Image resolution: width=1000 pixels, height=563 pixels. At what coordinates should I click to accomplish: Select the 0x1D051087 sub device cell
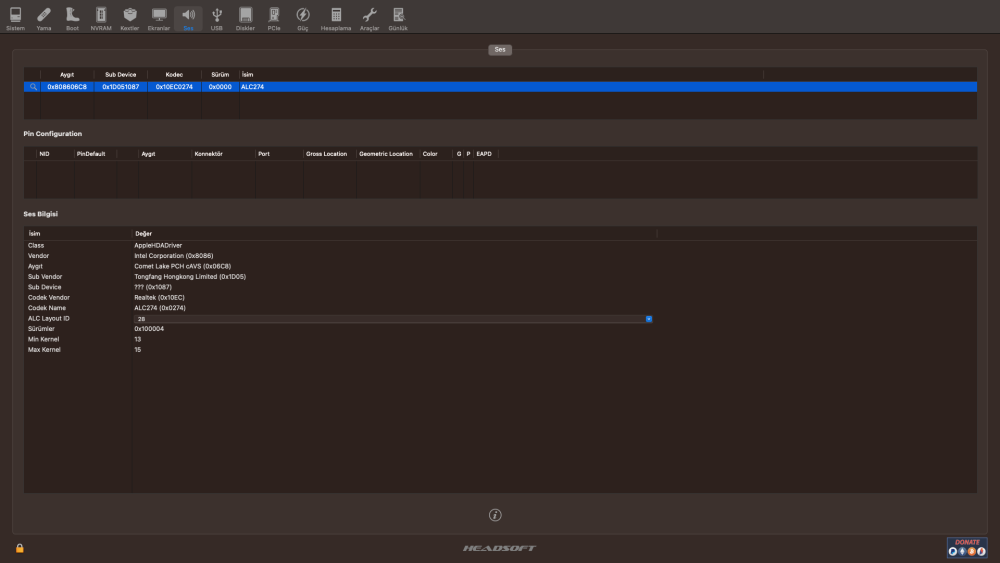[x=121, y=87]
